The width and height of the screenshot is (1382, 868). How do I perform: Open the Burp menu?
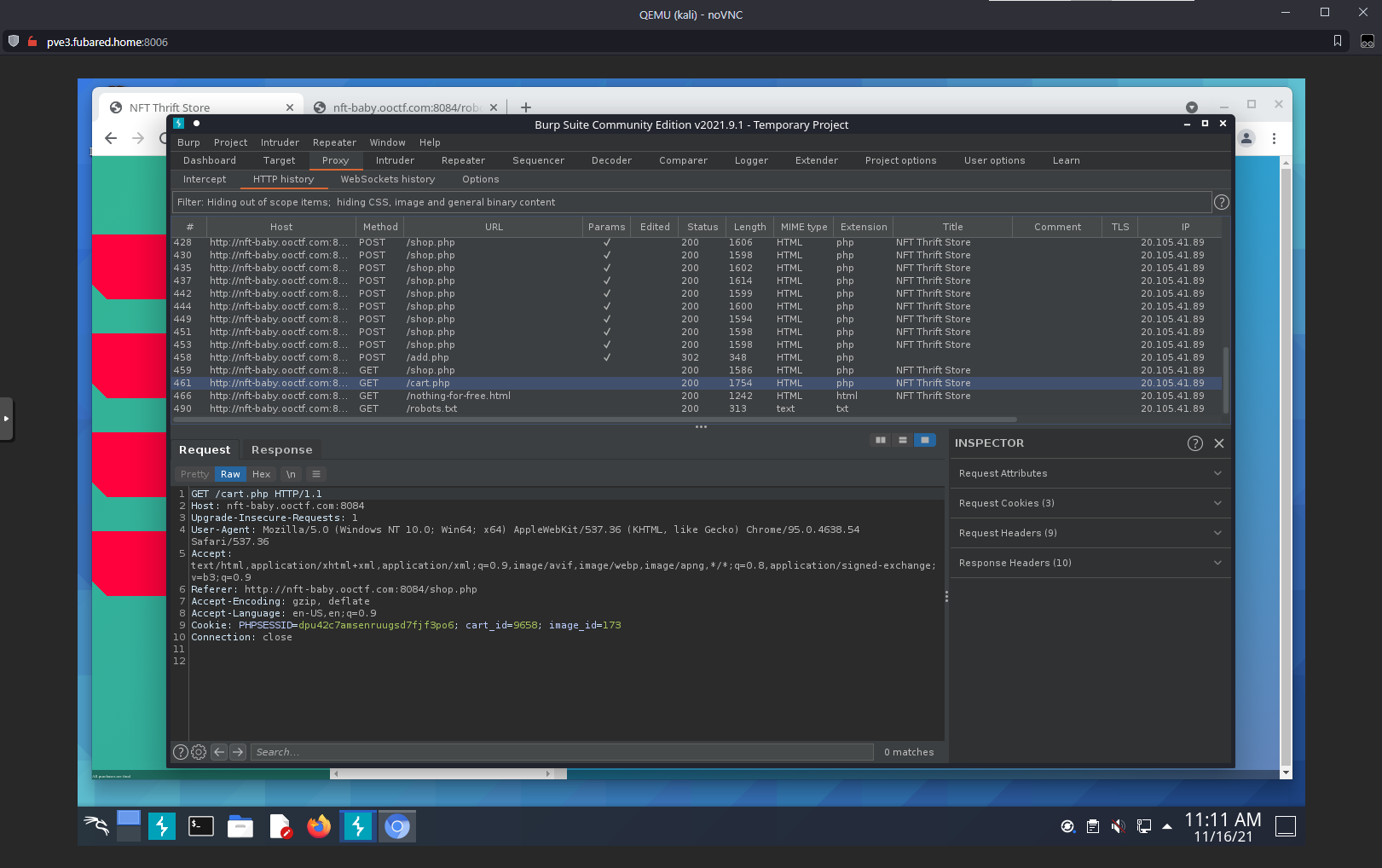click(x=188, y=142)
